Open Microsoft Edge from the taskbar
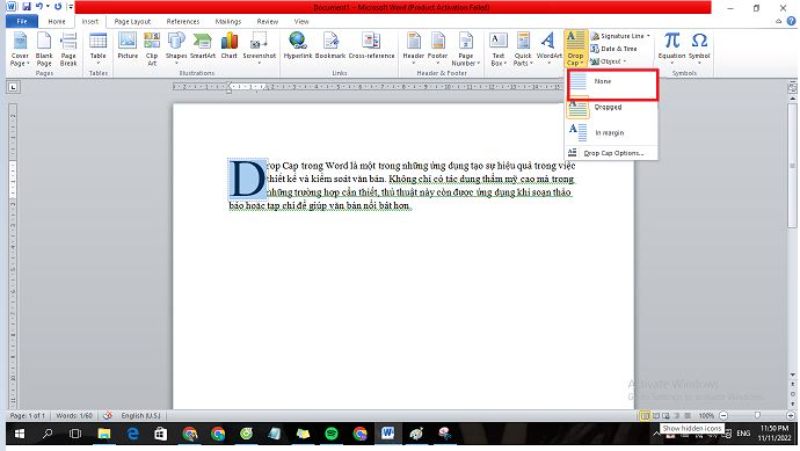Viewport: 800px width, 451px height. click(x=133, y=434)
